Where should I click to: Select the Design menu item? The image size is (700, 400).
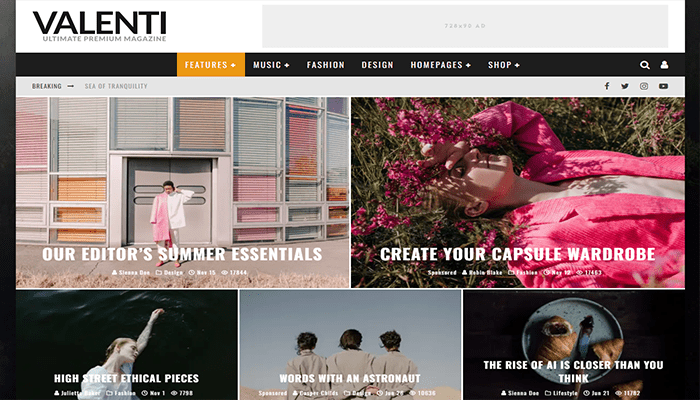(x=377, y=65)
